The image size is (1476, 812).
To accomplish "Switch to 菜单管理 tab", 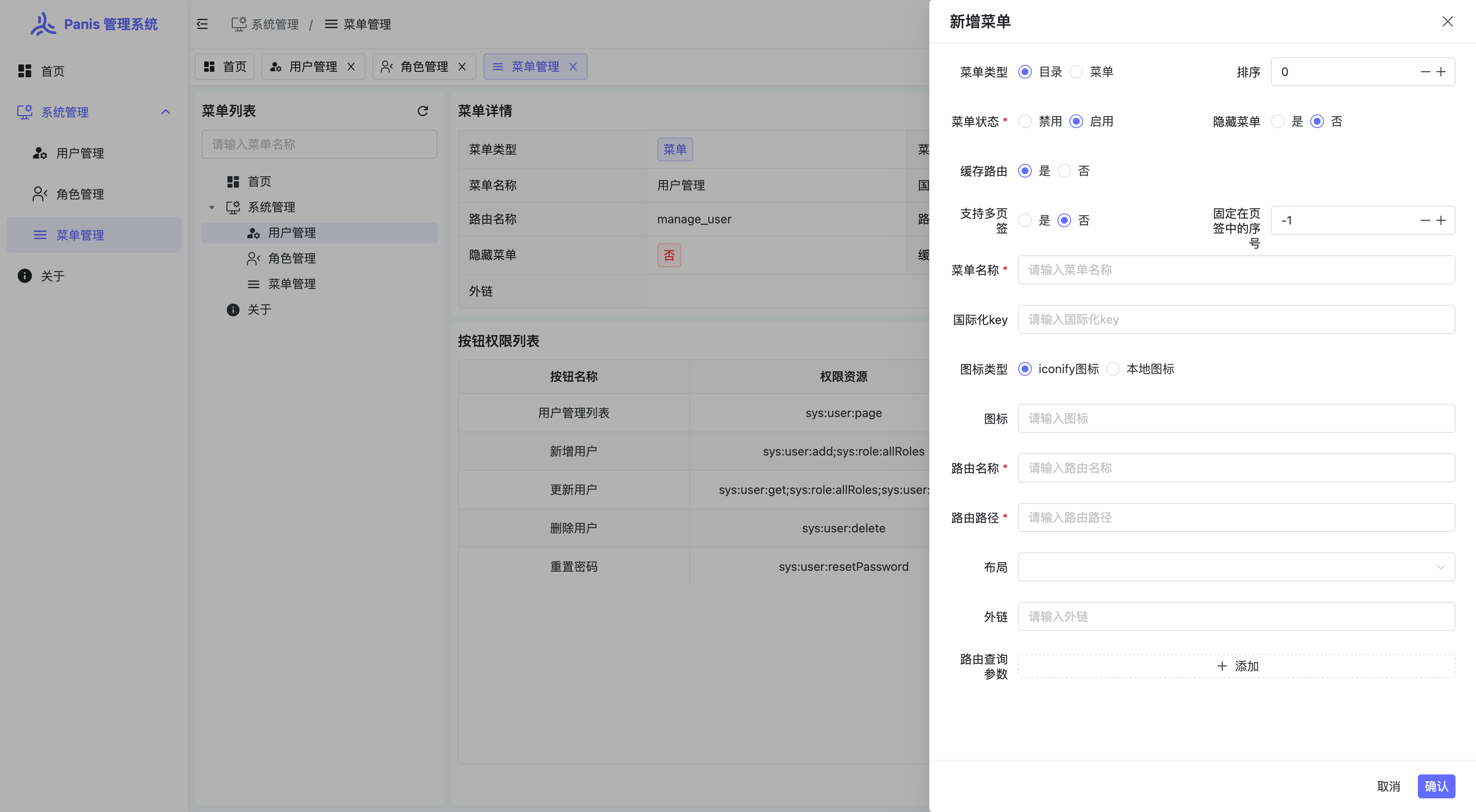I will [535, 67].
